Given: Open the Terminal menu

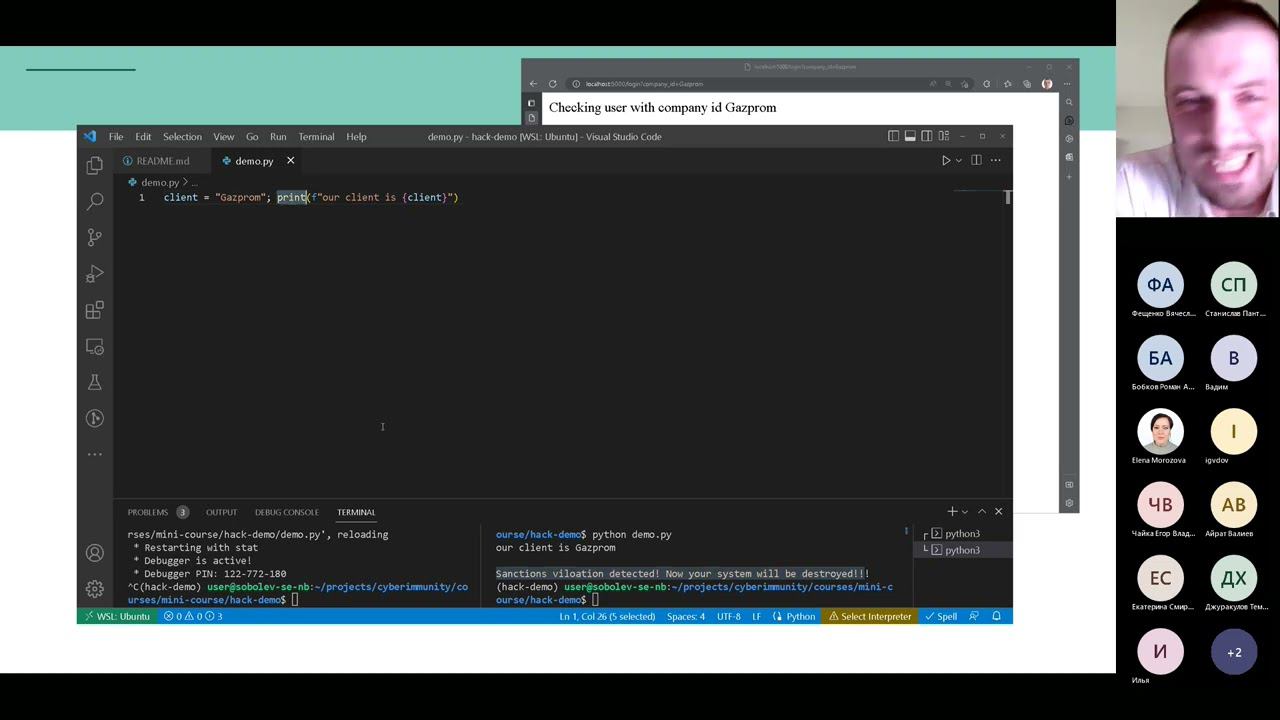Looking at the screenshot, I should [316, 136].
